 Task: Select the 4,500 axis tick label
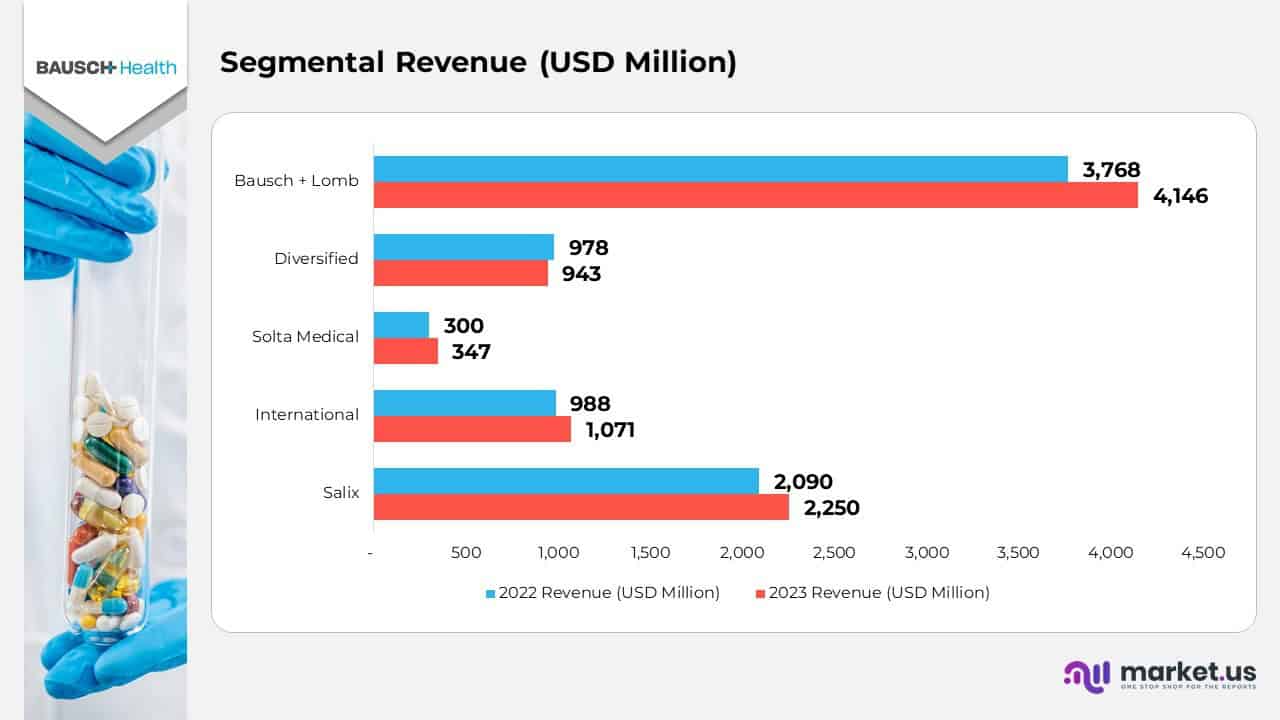1203,552
